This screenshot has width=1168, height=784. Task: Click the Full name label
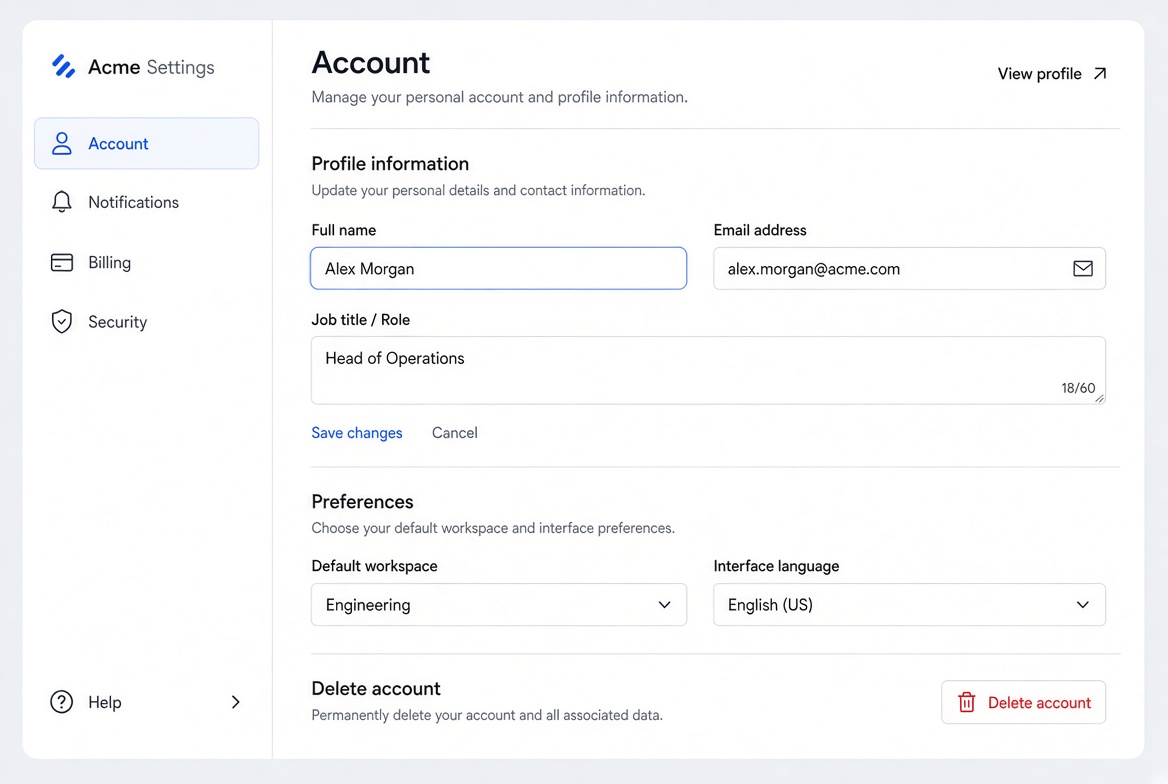343,230
